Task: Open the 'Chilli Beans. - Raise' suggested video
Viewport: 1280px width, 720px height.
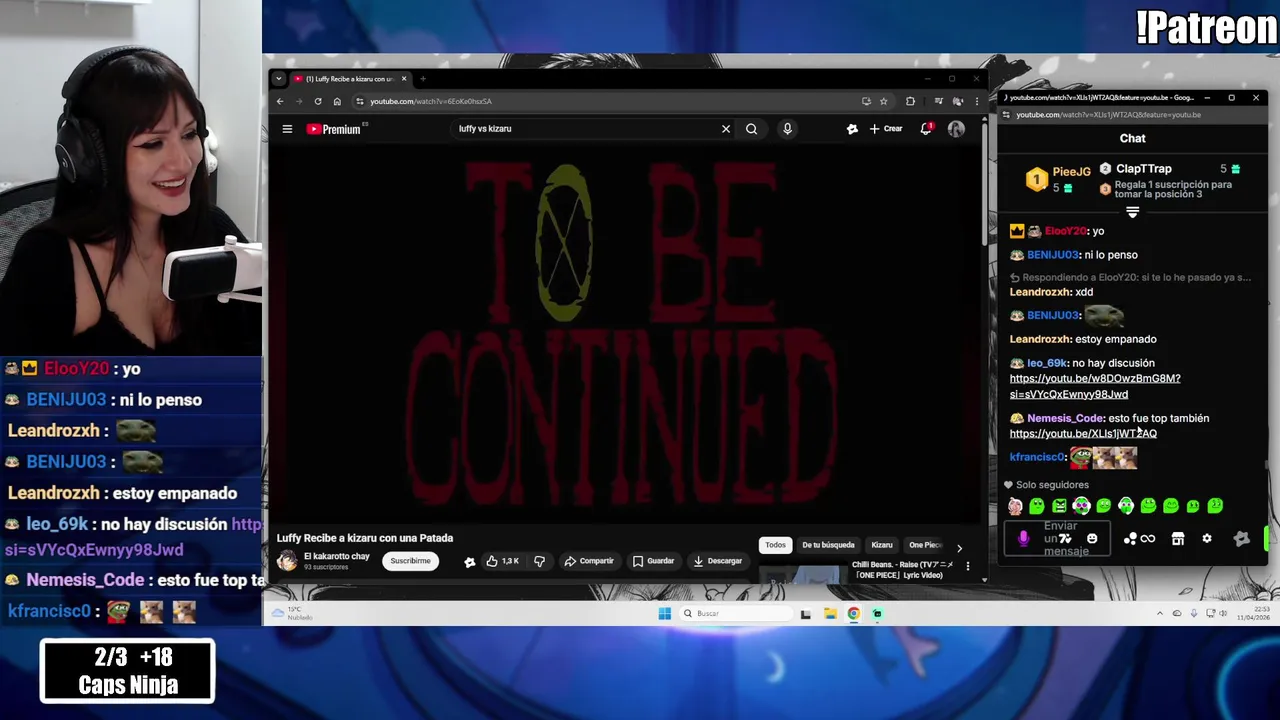Action: click(903, 570)
